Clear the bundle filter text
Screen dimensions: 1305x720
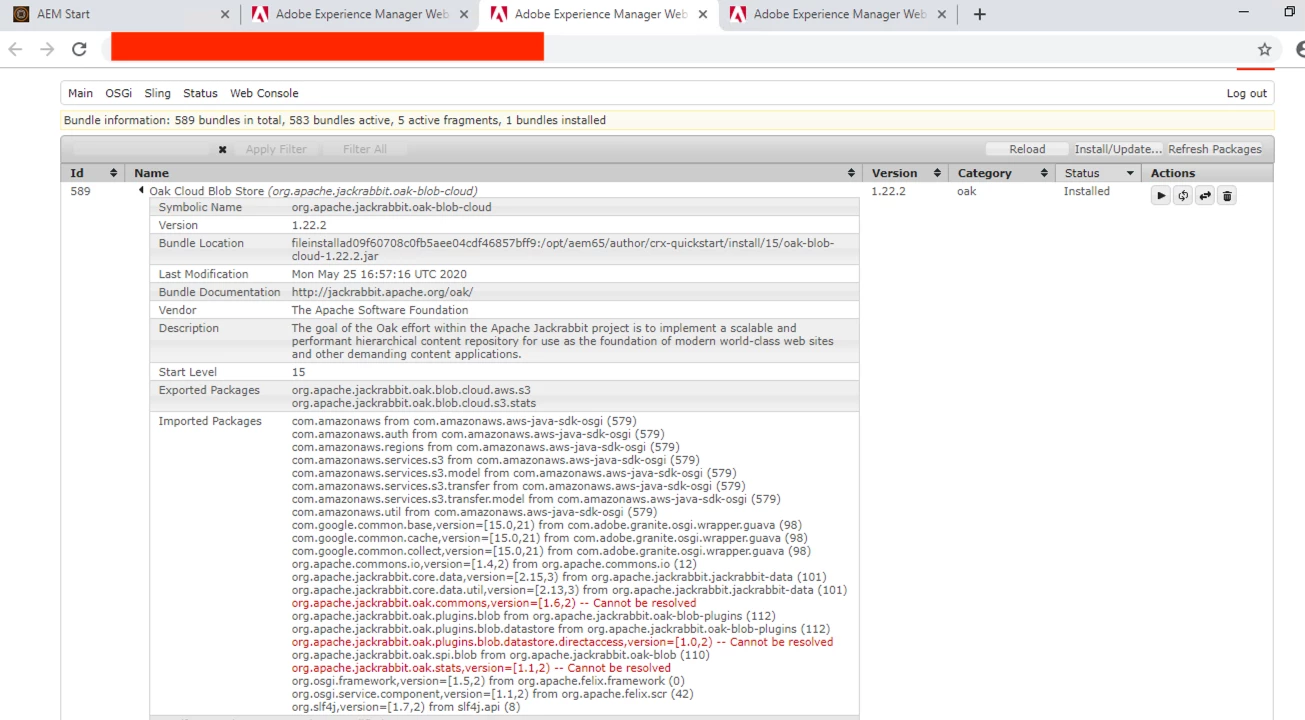coord(222,149)
